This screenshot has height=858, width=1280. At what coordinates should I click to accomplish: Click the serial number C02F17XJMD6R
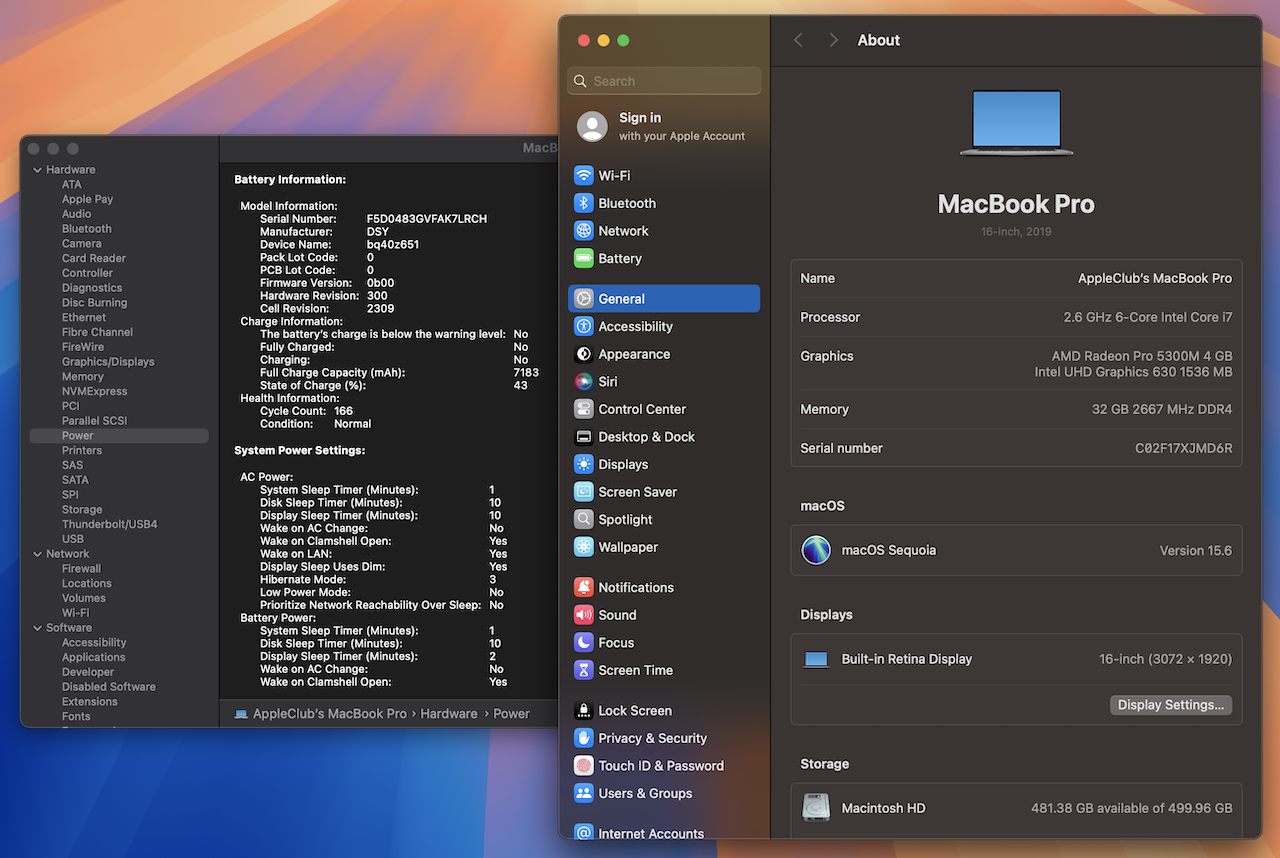(x=1184, y=448)
